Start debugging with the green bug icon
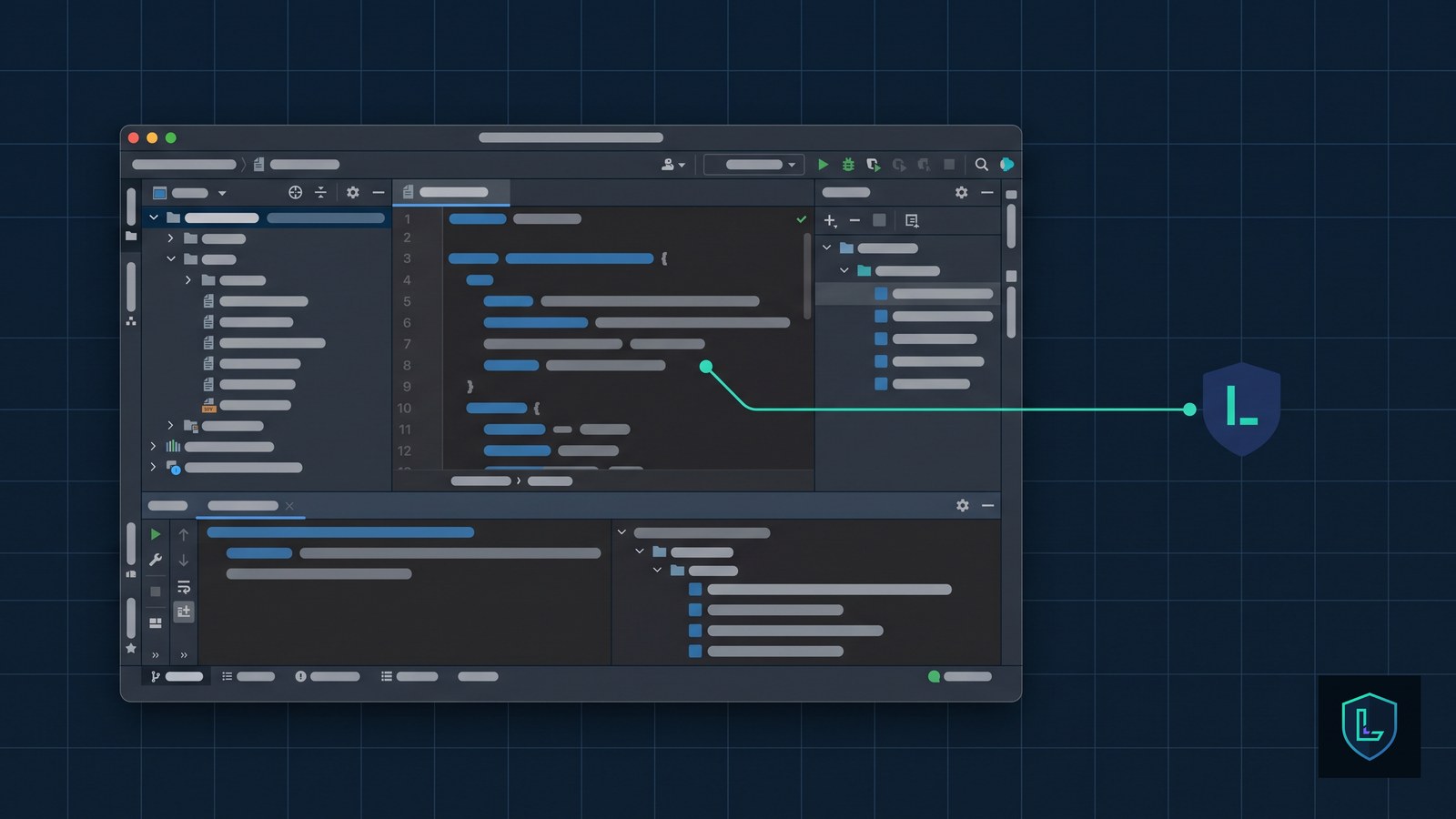Image resolution: width=1456 pixels, height=819 pixels. pos(848,165)
